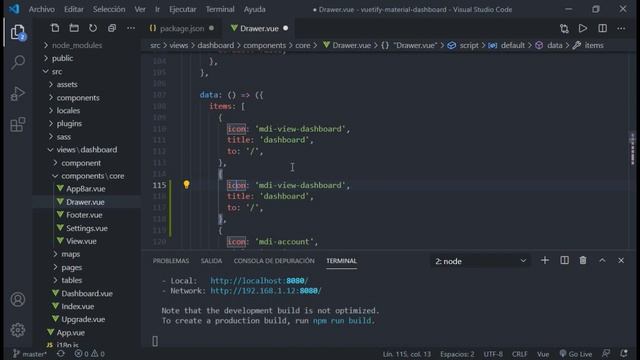Show code actions lightbulb on line 115
The image size is (640, 360).
(x=187, y=184)
